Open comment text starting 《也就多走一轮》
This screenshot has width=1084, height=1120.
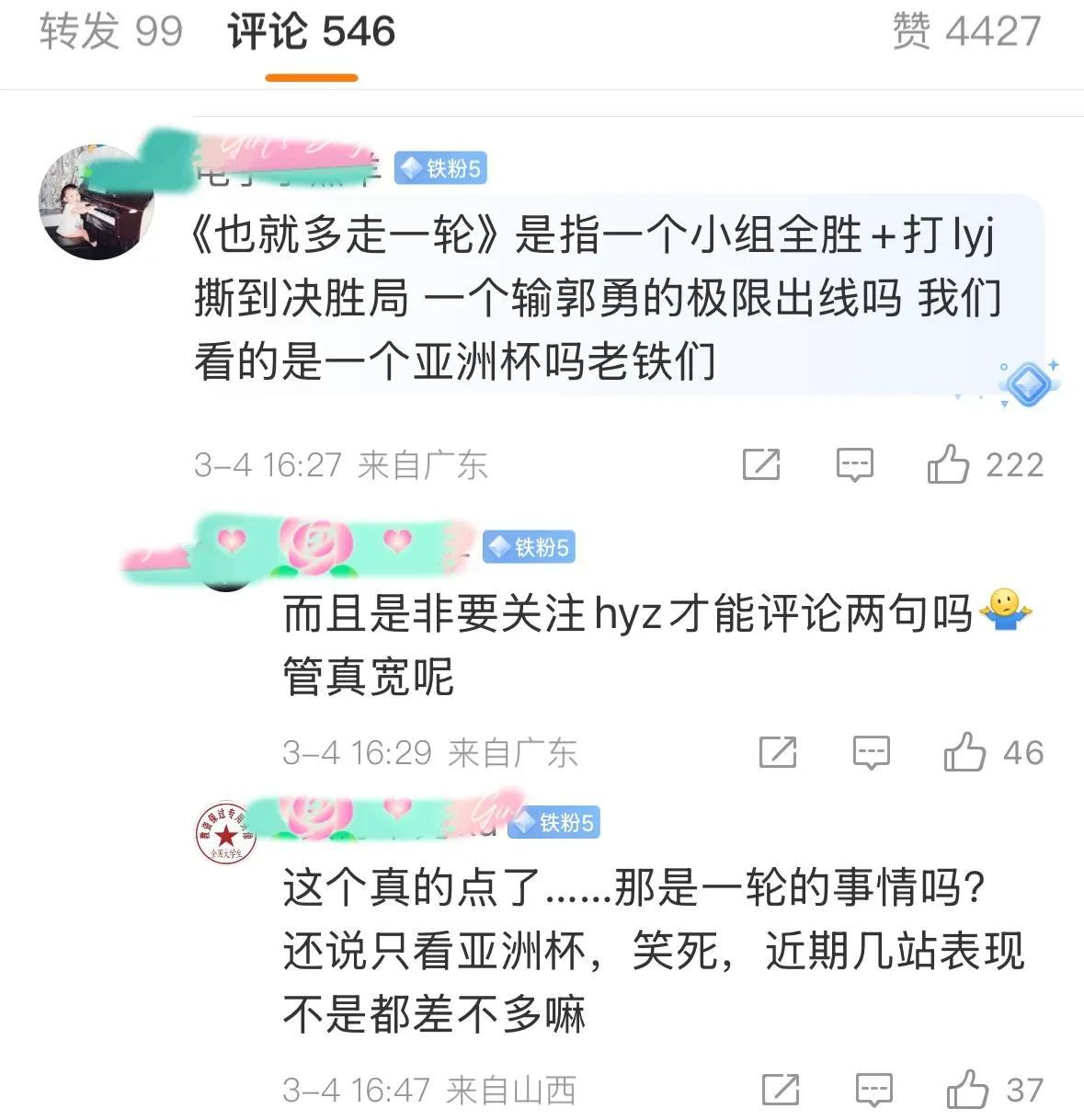tap(598, 299)
